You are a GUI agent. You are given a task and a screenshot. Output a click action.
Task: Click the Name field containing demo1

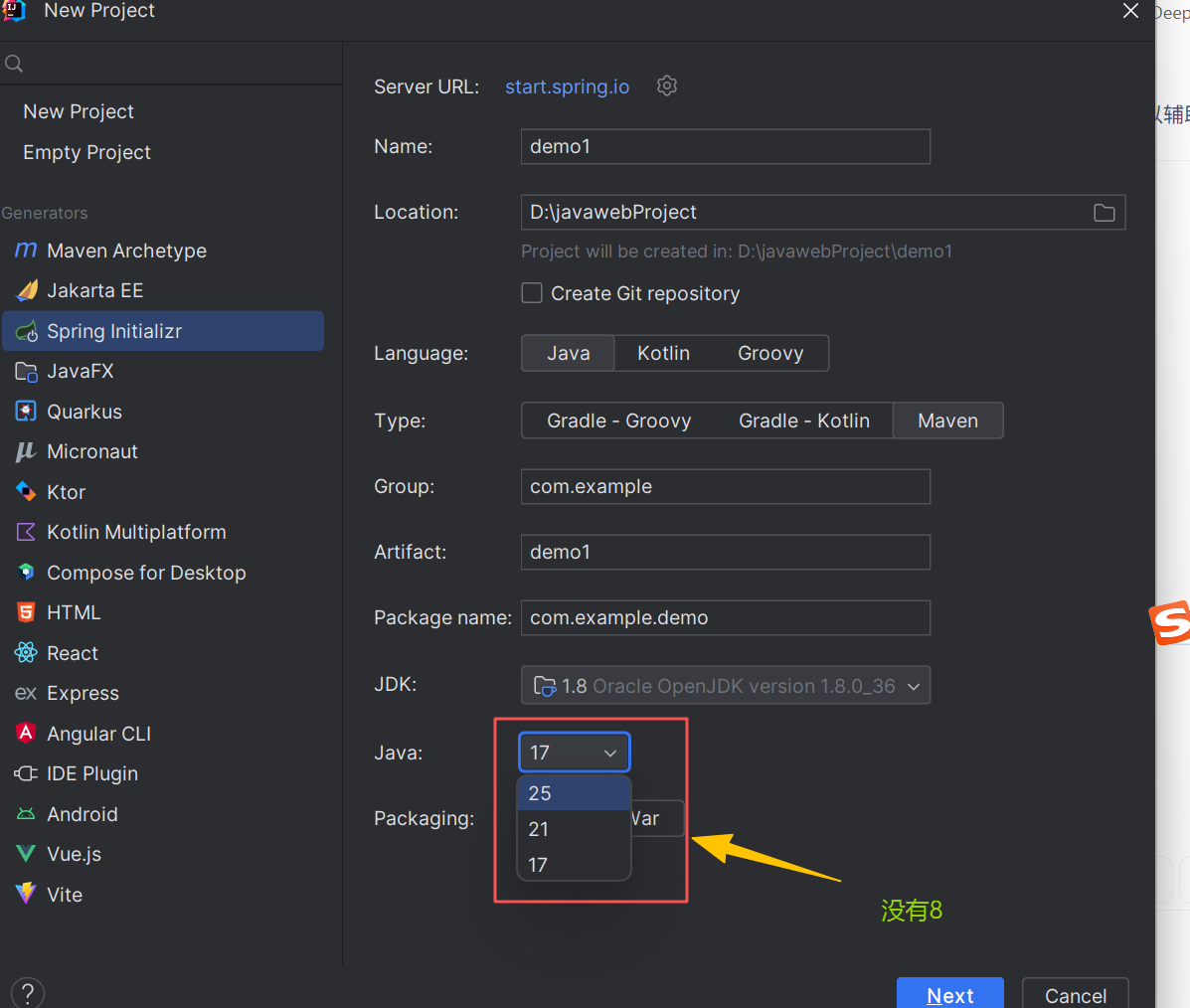726,146
